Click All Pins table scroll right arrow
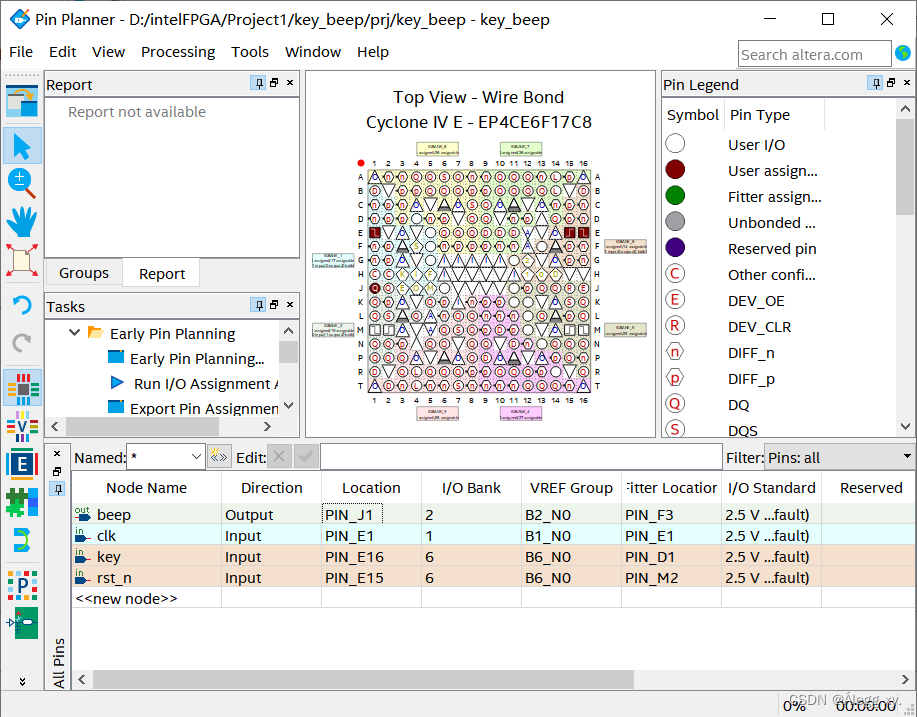917x717 pixels. (x=905, y=680)
